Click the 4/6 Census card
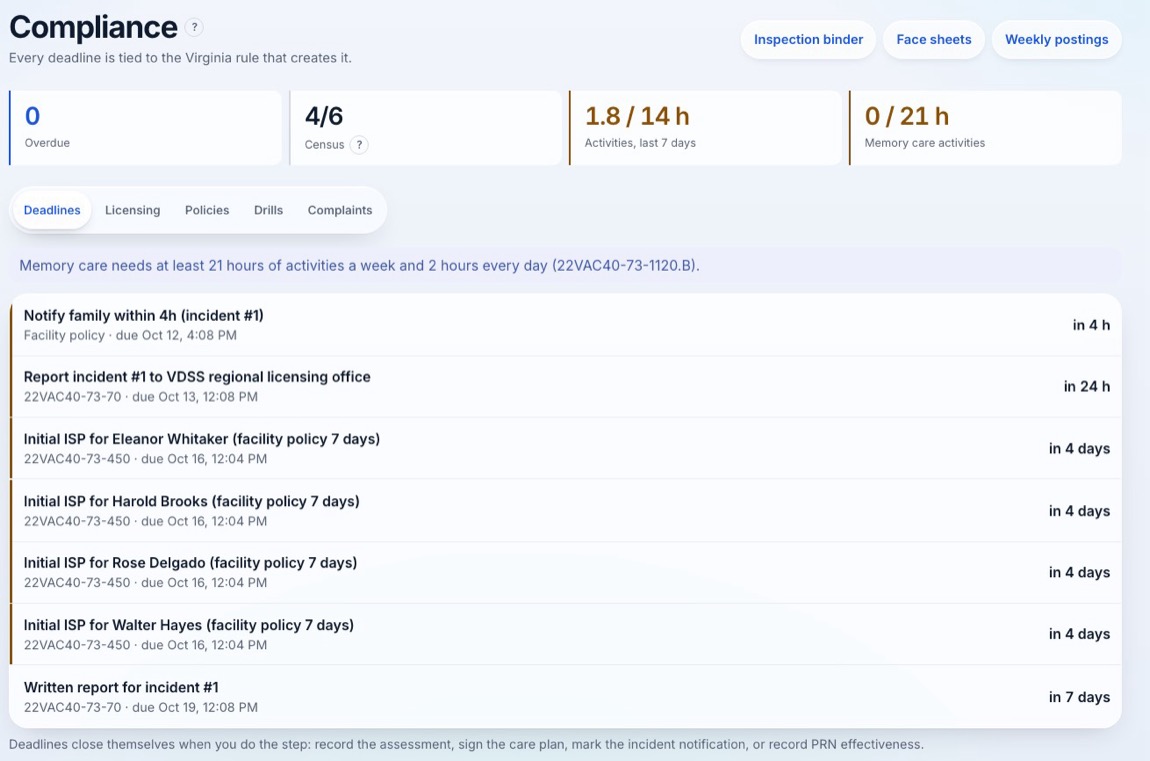 (x=425, y=128)
